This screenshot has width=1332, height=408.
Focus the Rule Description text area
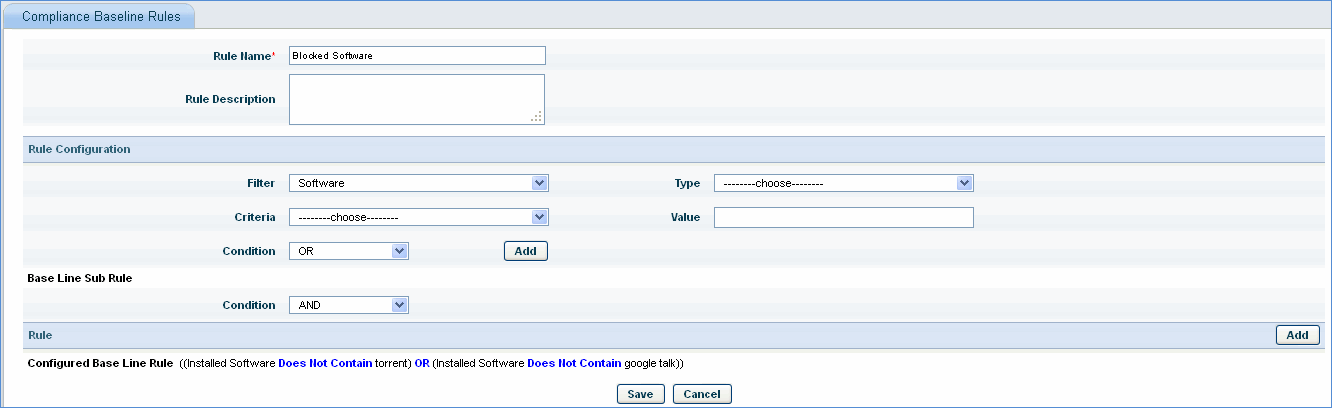pos(410,99)
